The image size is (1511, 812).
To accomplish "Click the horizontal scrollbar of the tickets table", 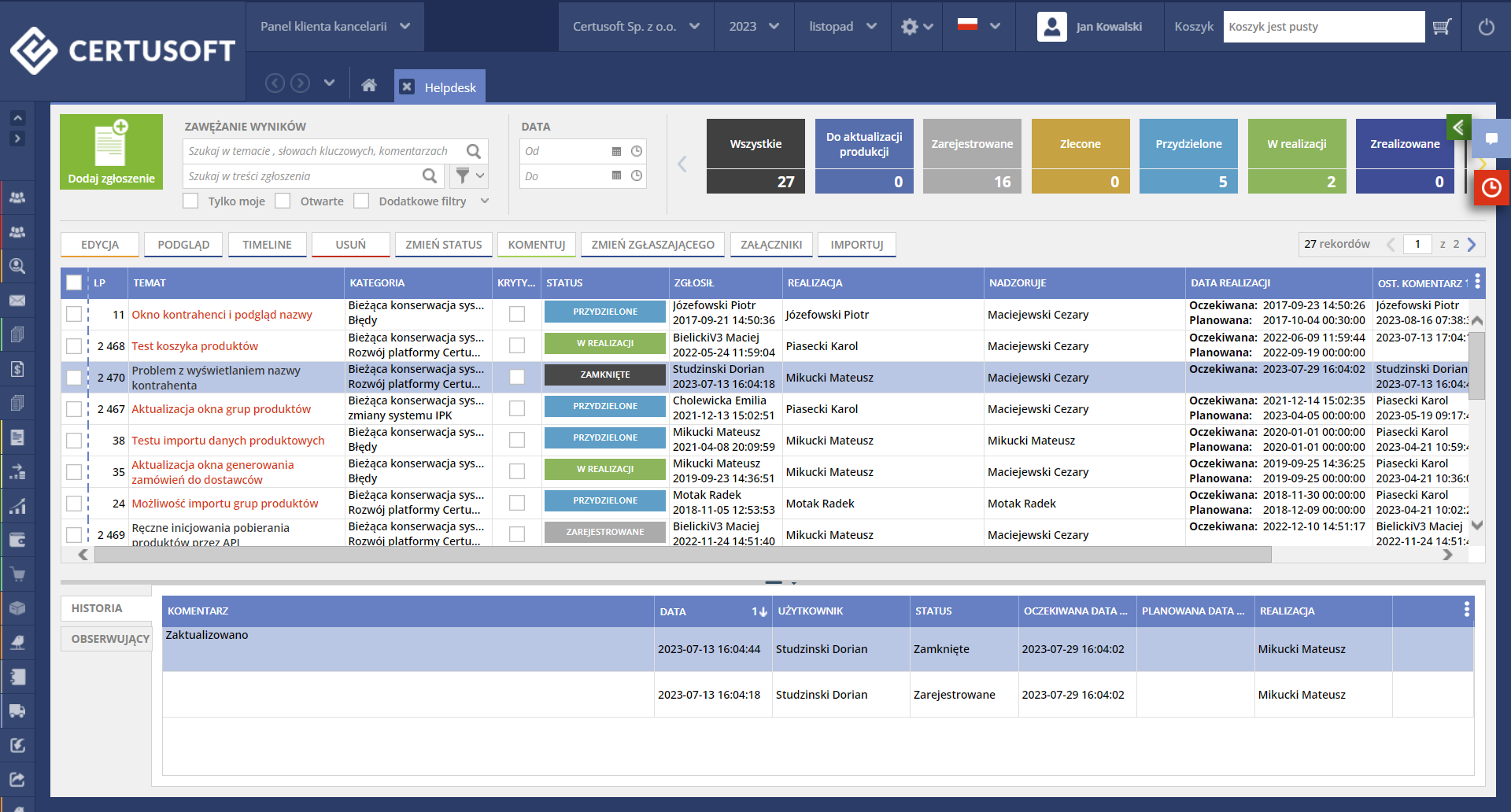I will tap(682, 555).
